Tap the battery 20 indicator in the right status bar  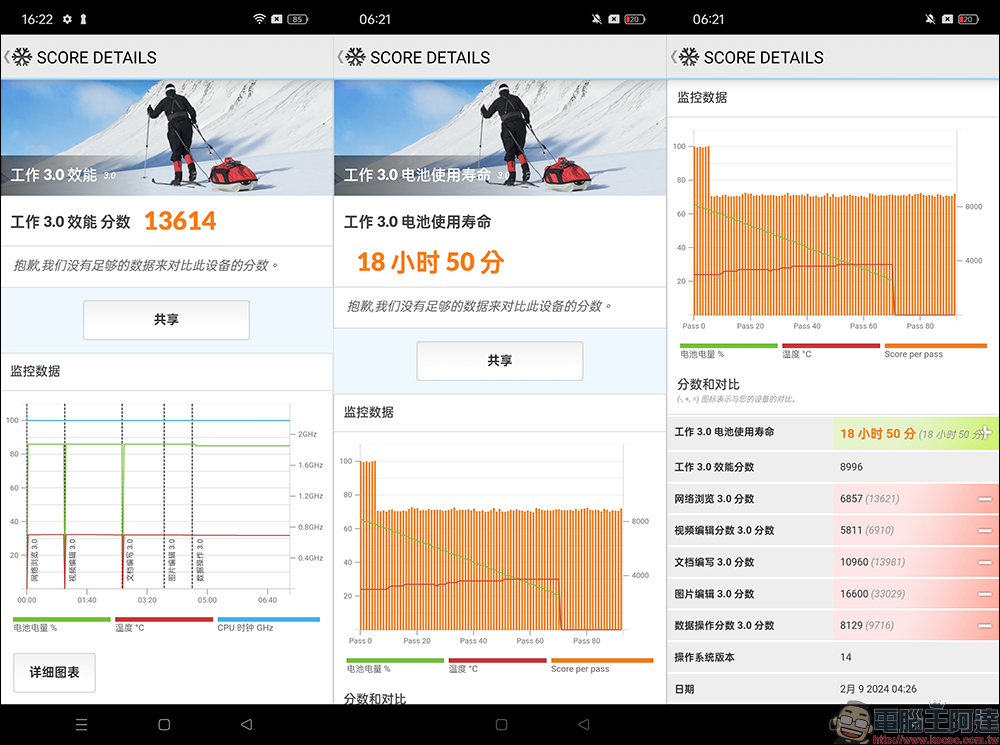coord(968,19)
